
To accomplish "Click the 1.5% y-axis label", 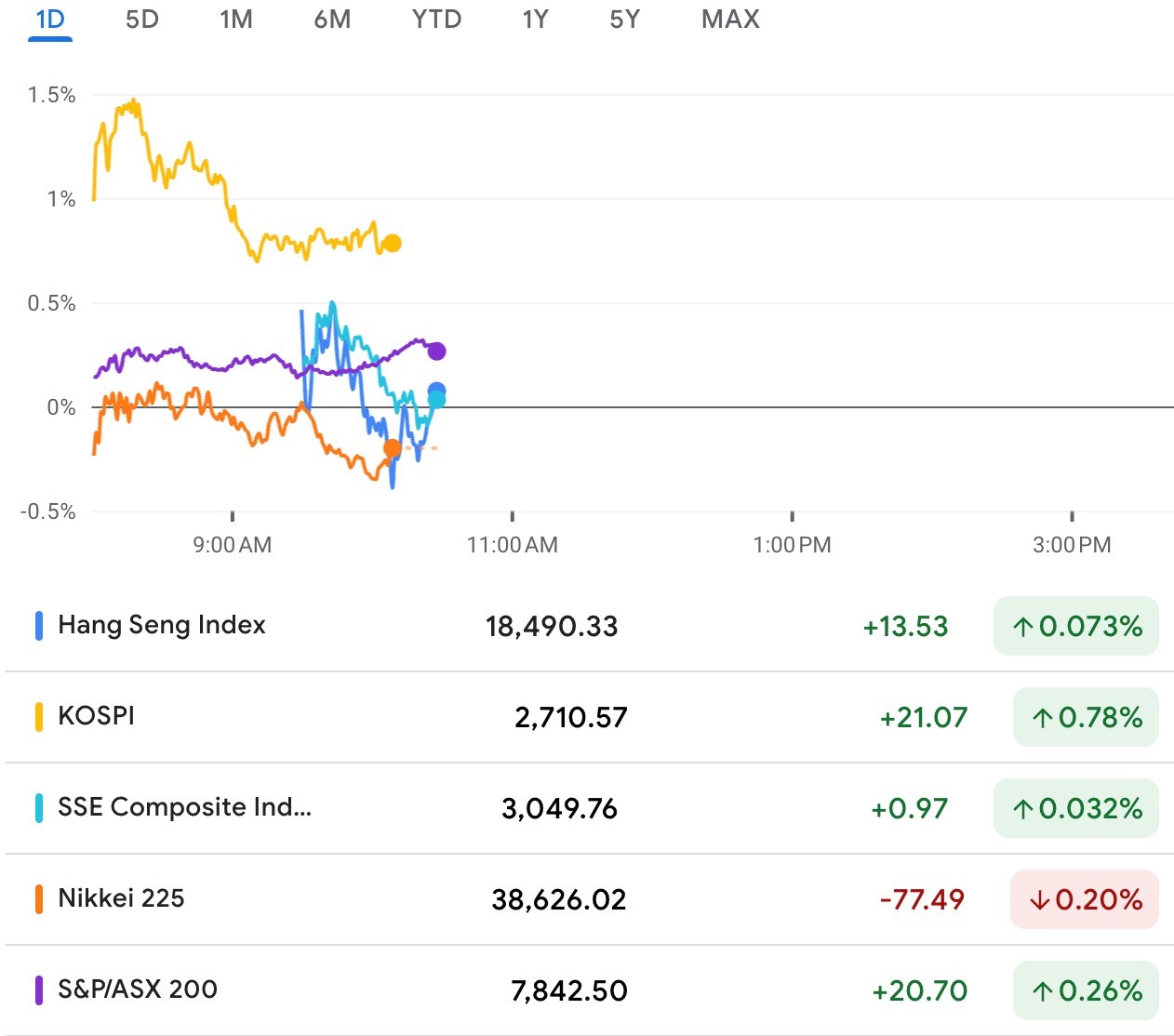I will pyautogui.click(x=51, y=95).
